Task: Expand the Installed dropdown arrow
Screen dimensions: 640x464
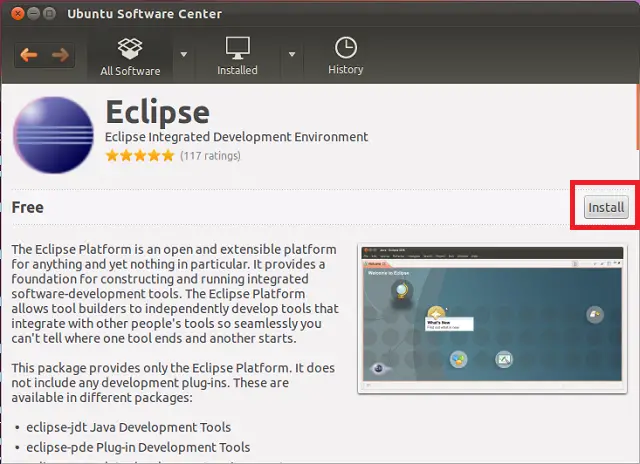Action: 291,54
